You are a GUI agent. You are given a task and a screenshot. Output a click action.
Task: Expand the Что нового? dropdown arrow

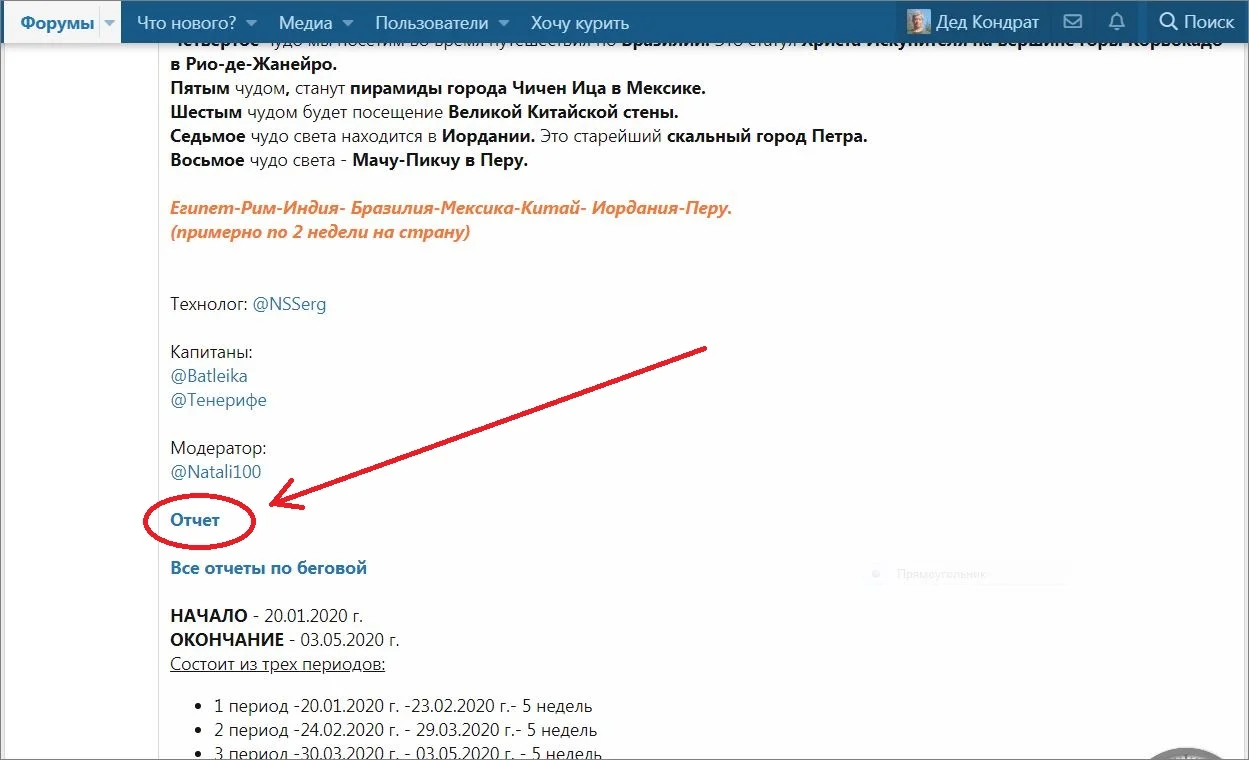(250, 23)
